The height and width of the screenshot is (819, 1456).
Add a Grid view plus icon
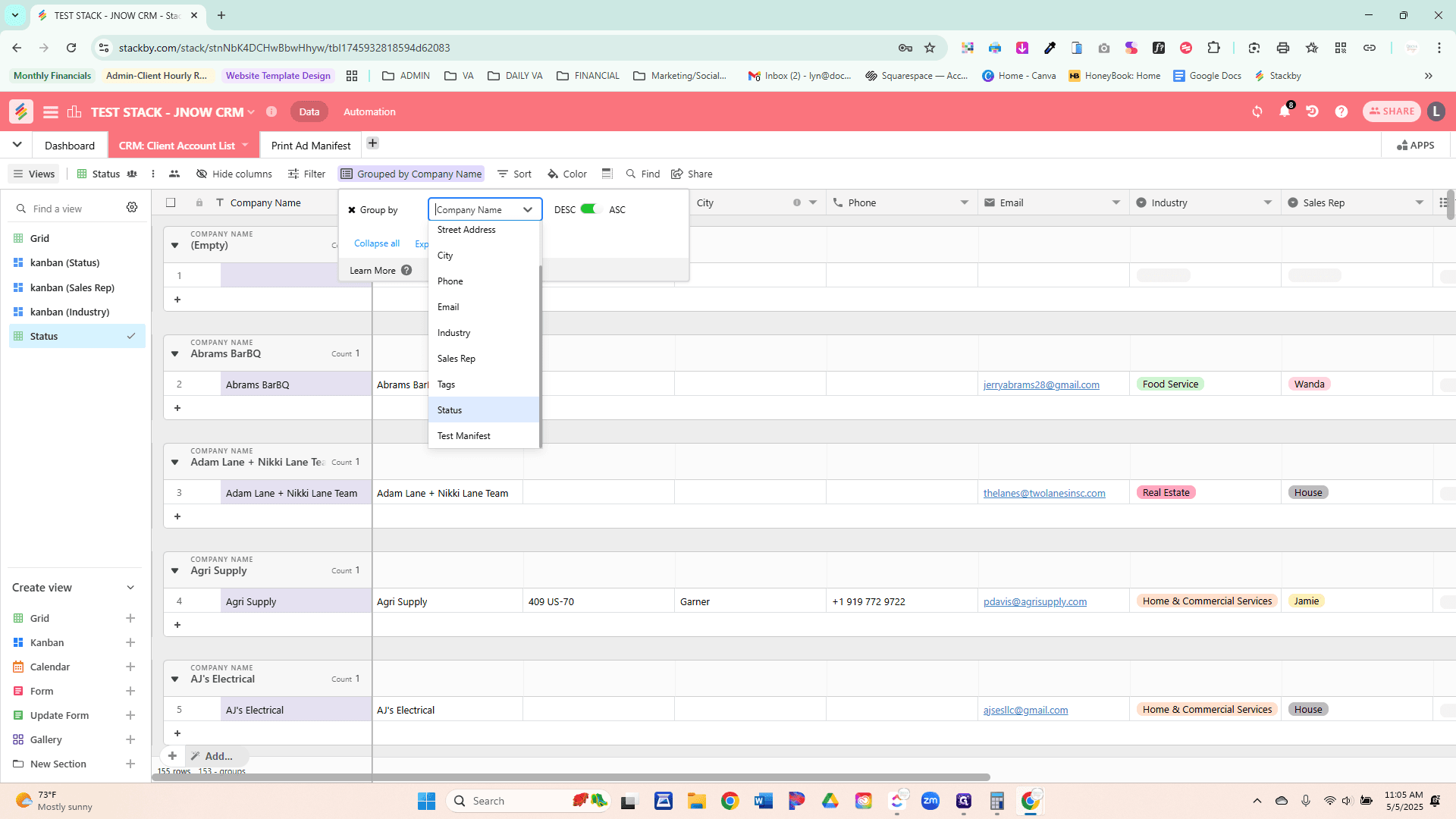click(130, 618)
